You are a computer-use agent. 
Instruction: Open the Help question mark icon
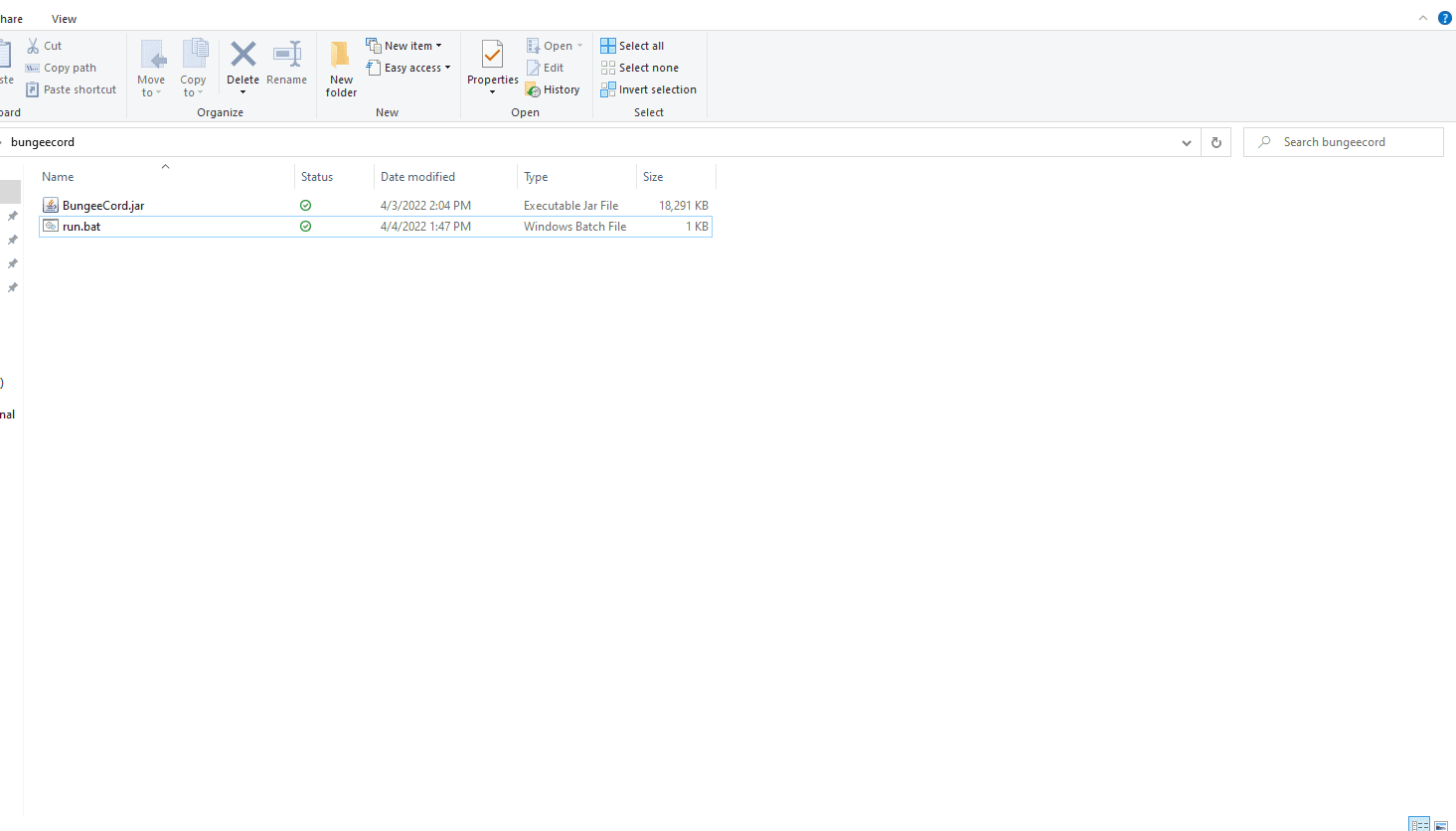1445,18
